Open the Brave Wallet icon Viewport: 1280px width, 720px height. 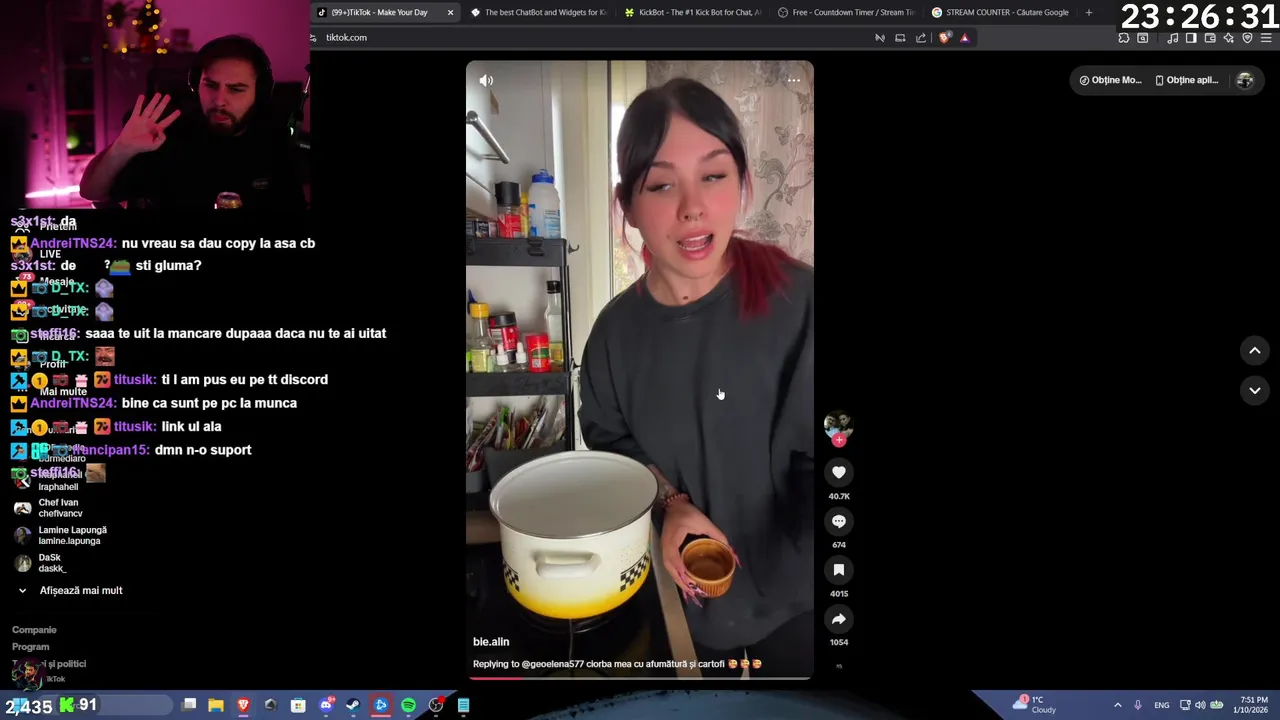point(1210,38)
